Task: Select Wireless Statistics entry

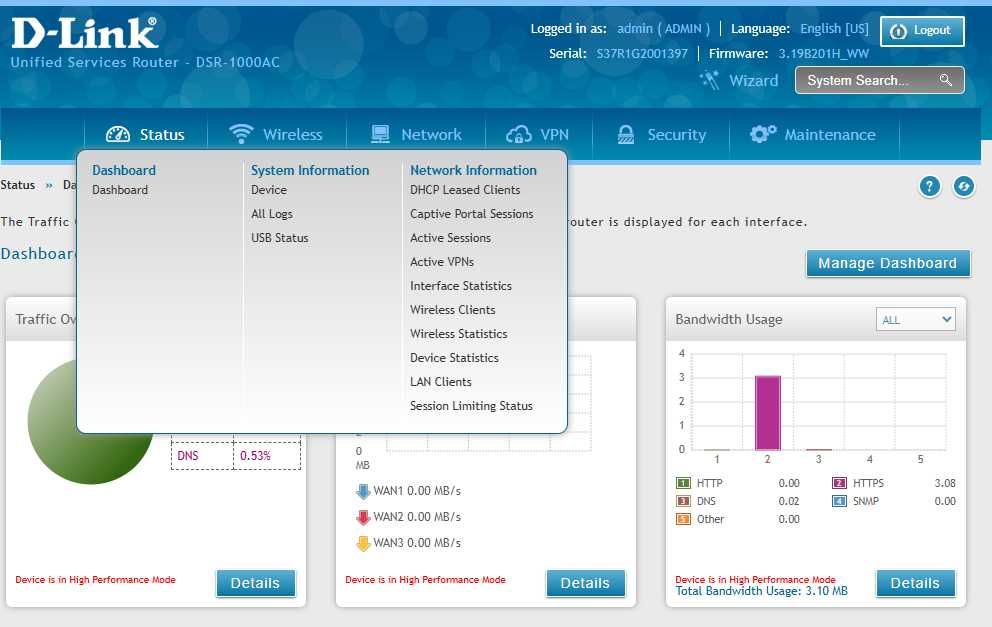Action: tap(459, 334)
